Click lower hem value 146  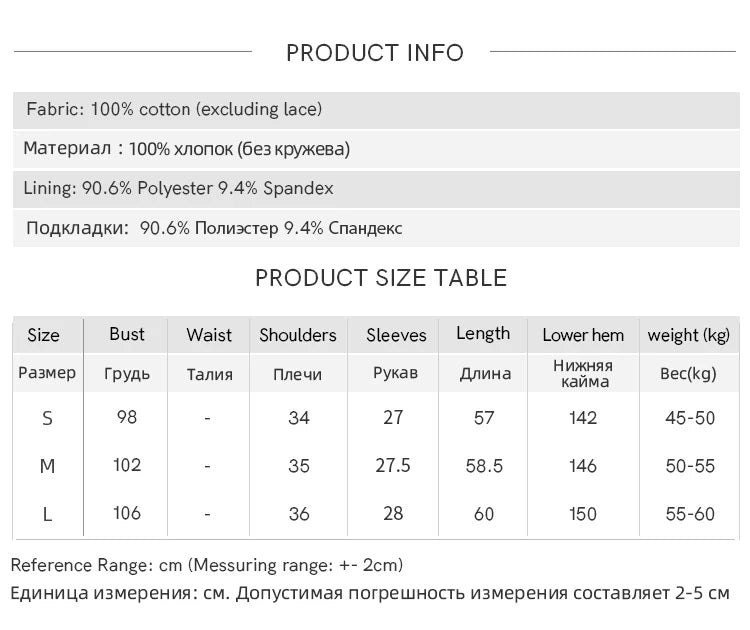pos(583,466)
